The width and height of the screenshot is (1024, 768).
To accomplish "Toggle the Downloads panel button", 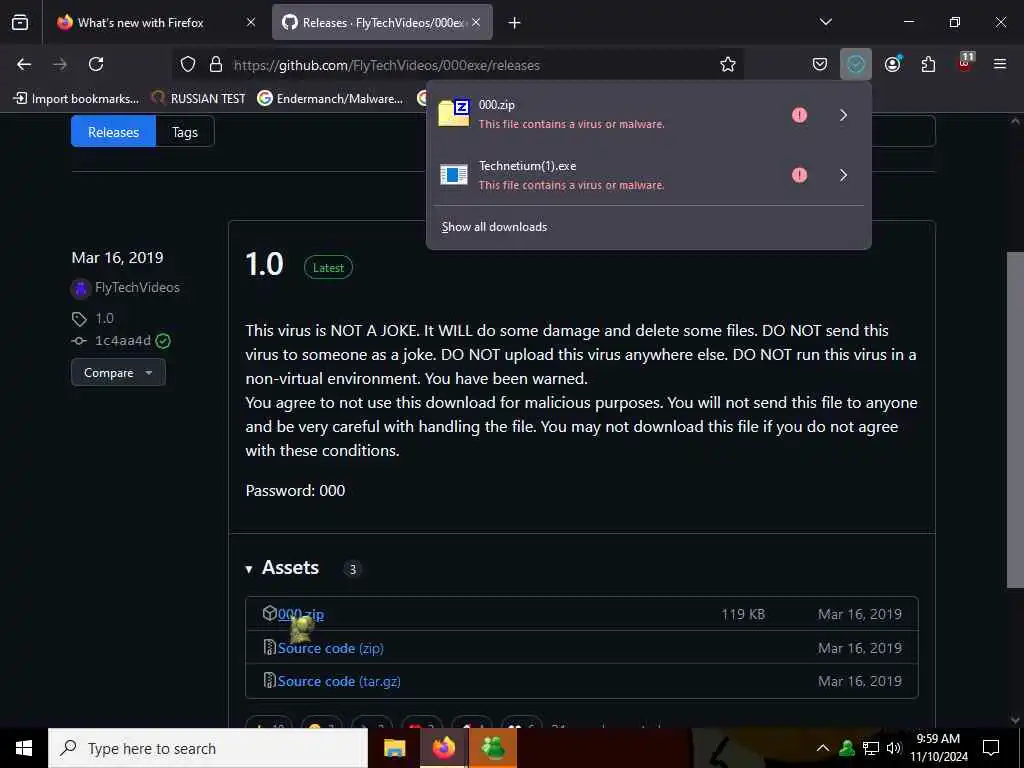I will [856, 64].
